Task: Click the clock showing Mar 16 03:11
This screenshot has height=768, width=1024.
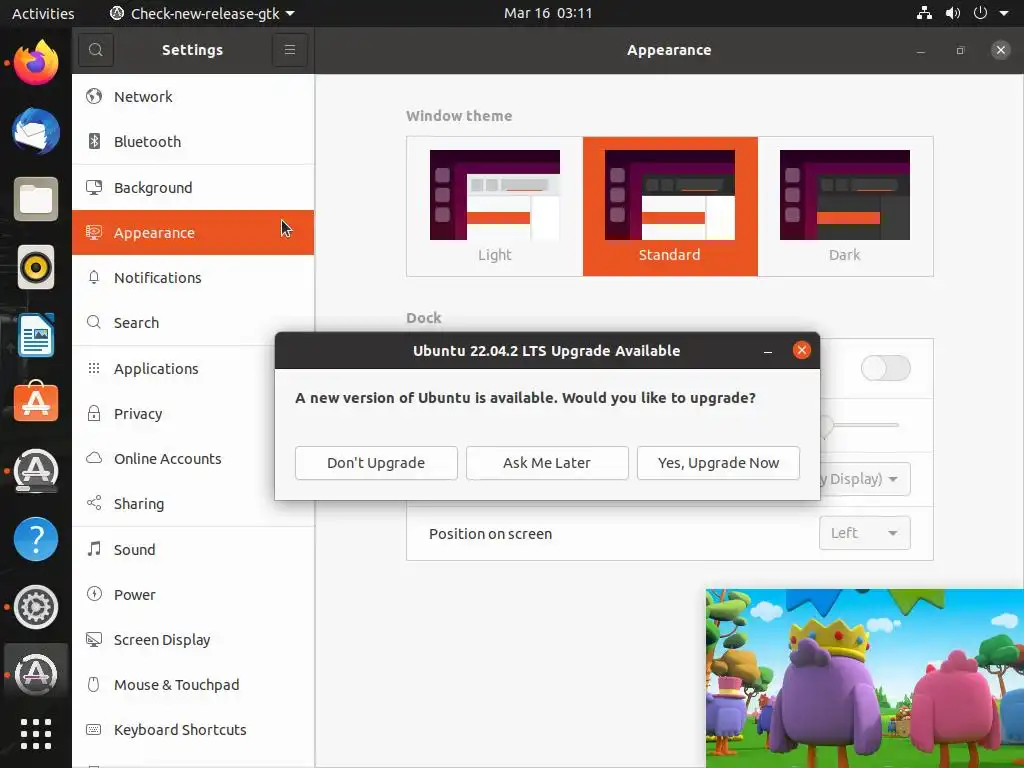Action: 548,13
